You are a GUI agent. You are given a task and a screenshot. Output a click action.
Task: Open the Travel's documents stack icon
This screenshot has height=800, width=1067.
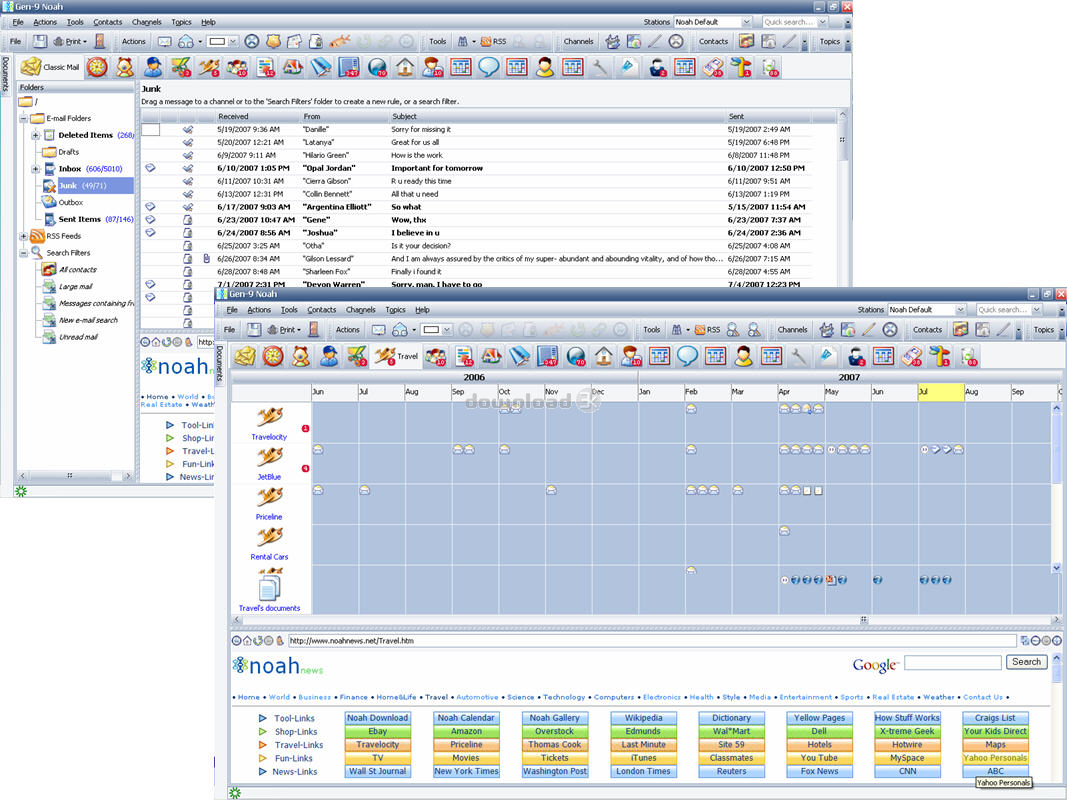[x=269, y=587]
